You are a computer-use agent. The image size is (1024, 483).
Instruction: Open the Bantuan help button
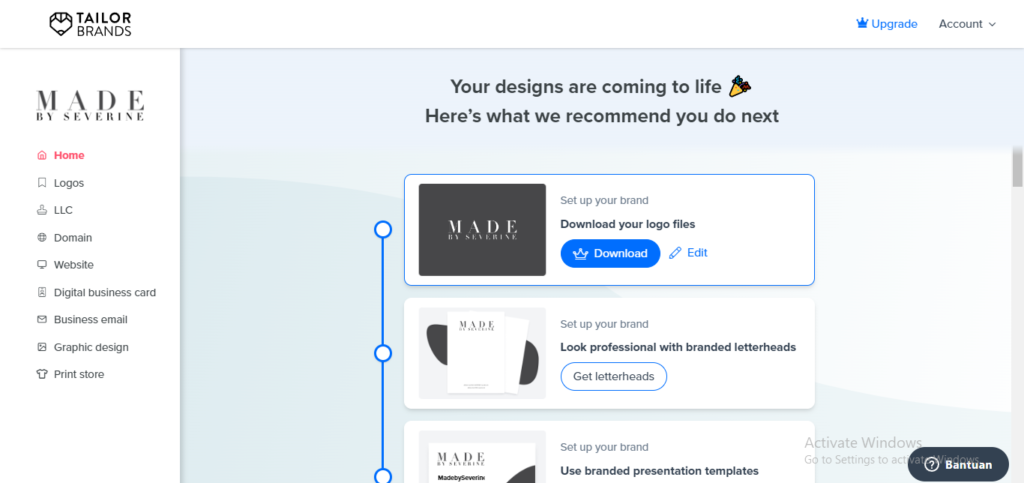point(958,464)
